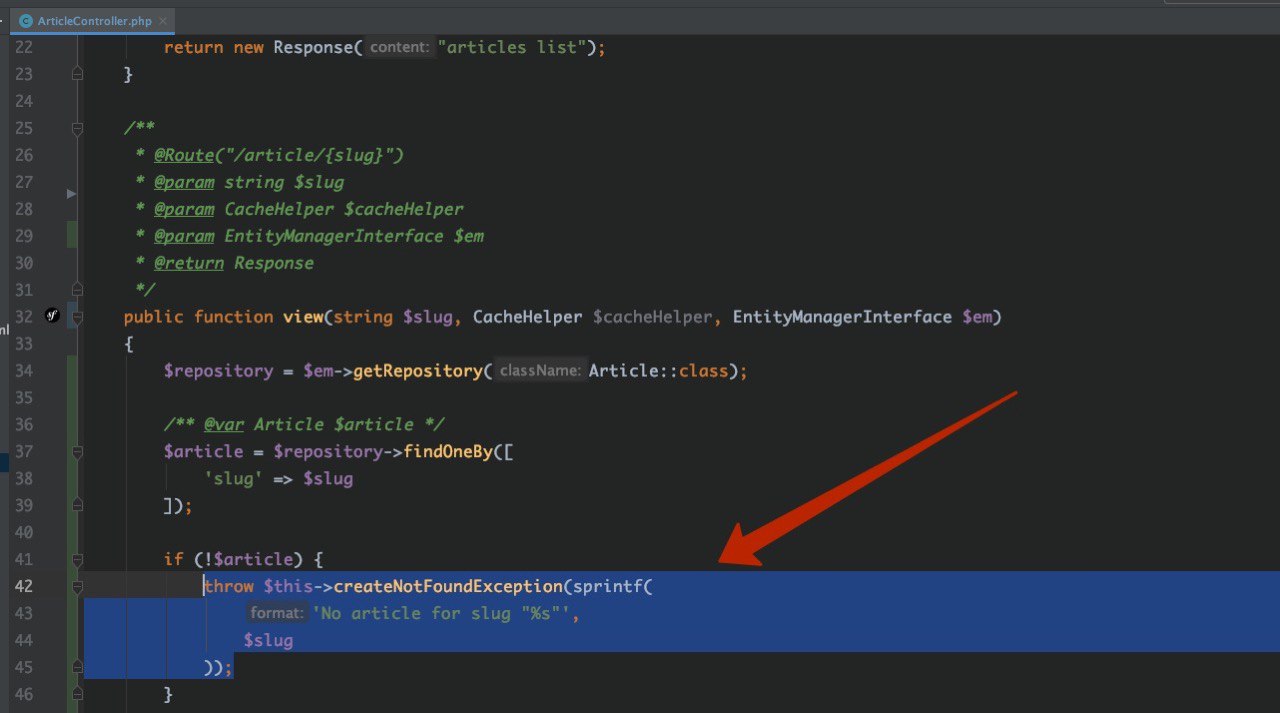Click 'EntityManagerInterface' type in the view signature
Viewport: 1280px width, 713px height.
pyautogui.click(x=842, y=317)
